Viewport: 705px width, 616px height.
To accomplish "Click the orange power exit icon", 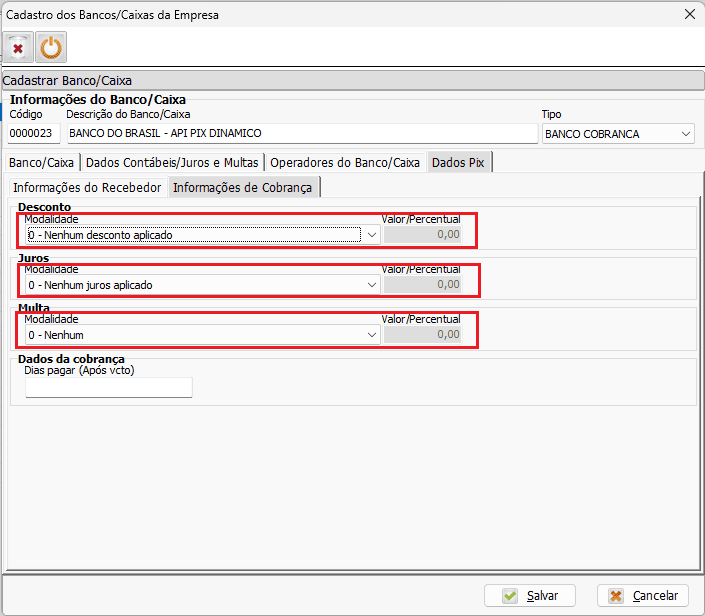I will [51, 47].
